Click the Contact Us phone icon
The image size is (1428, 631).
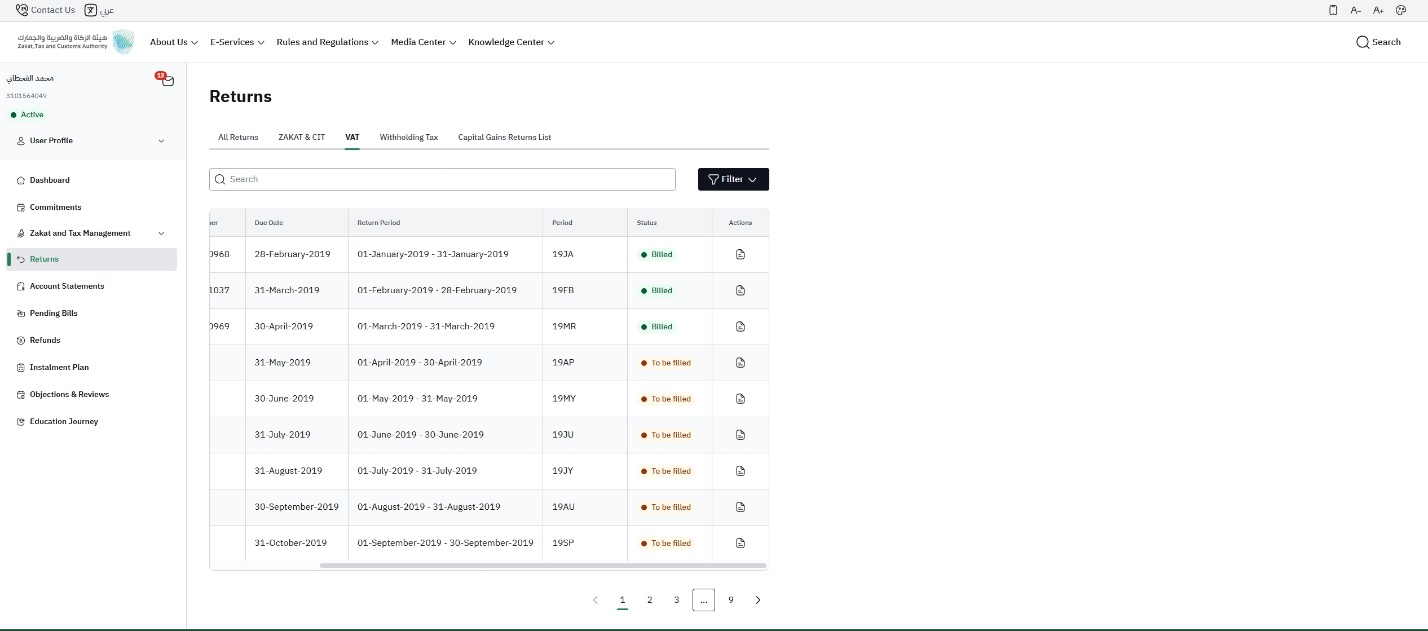(22, 10)
